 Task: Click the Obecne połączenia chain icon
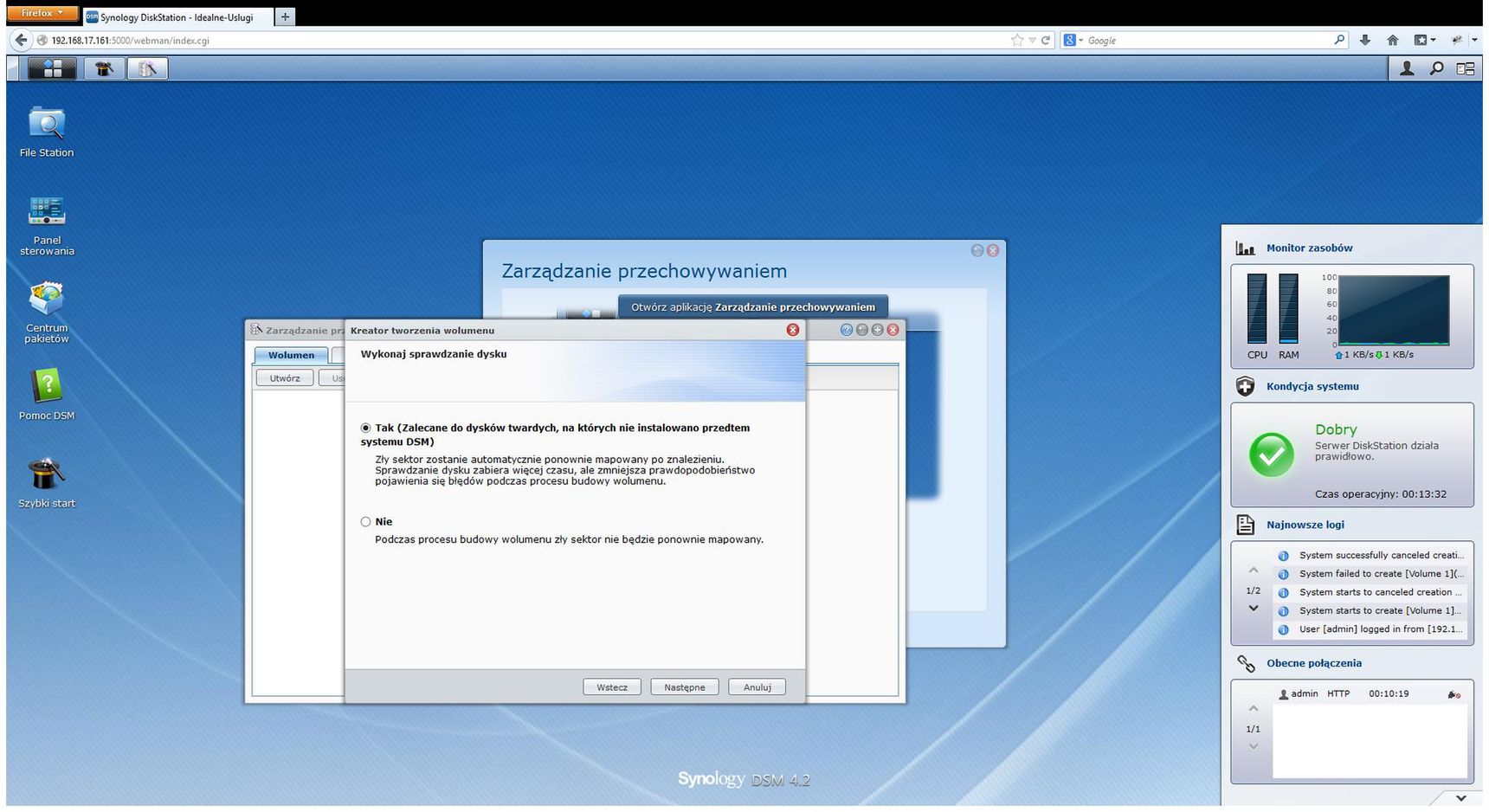coord(1246,663)
